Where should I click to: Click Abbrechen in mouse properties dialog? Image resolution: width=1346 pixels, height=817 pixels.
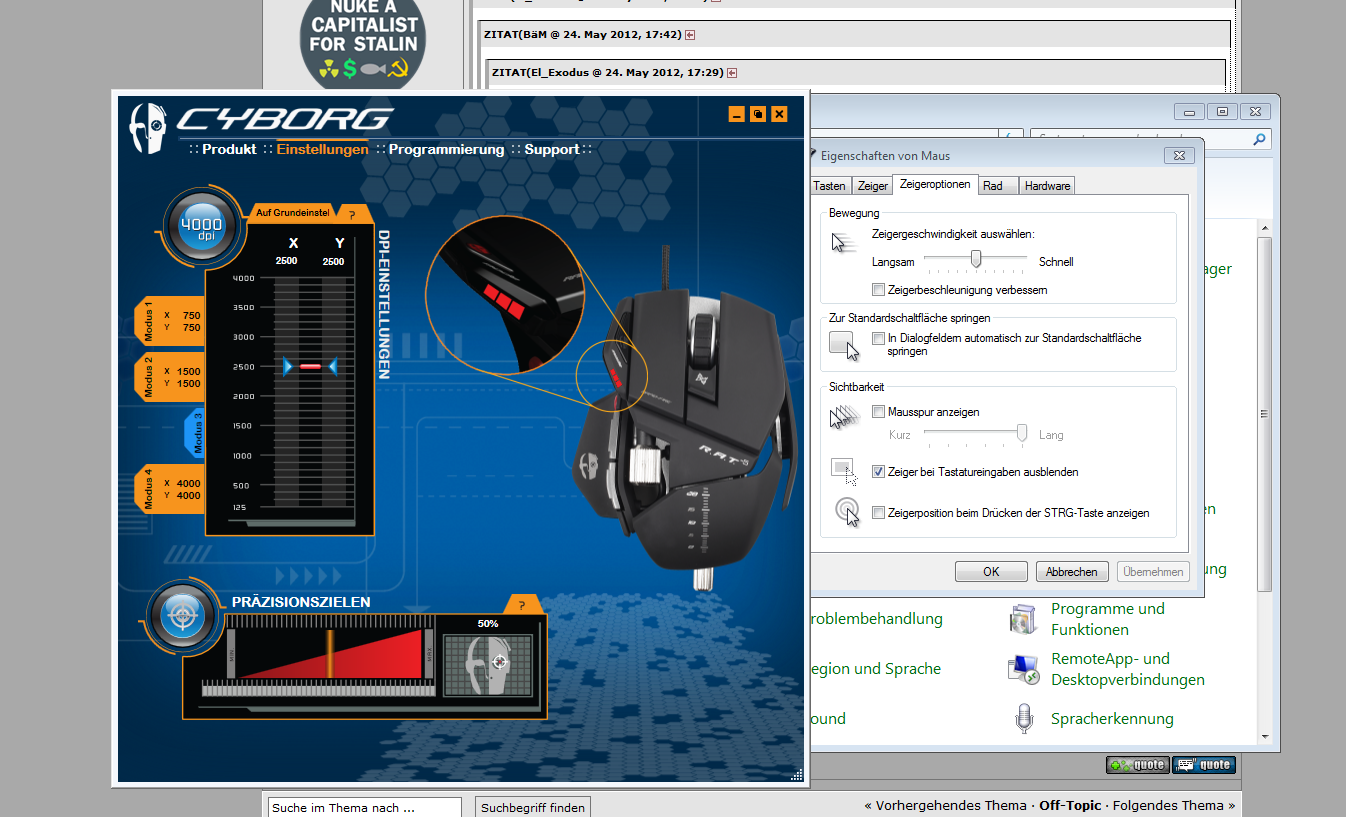(1072, 572)
